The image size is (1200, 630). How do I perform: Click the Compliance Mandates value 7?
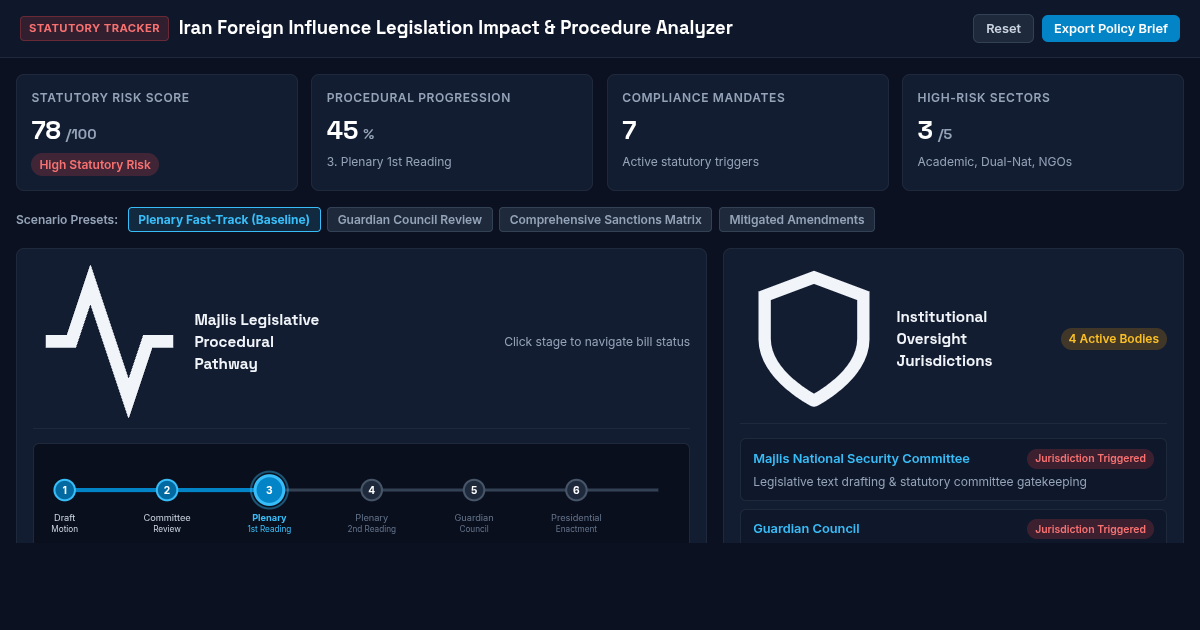pos(629,130)
